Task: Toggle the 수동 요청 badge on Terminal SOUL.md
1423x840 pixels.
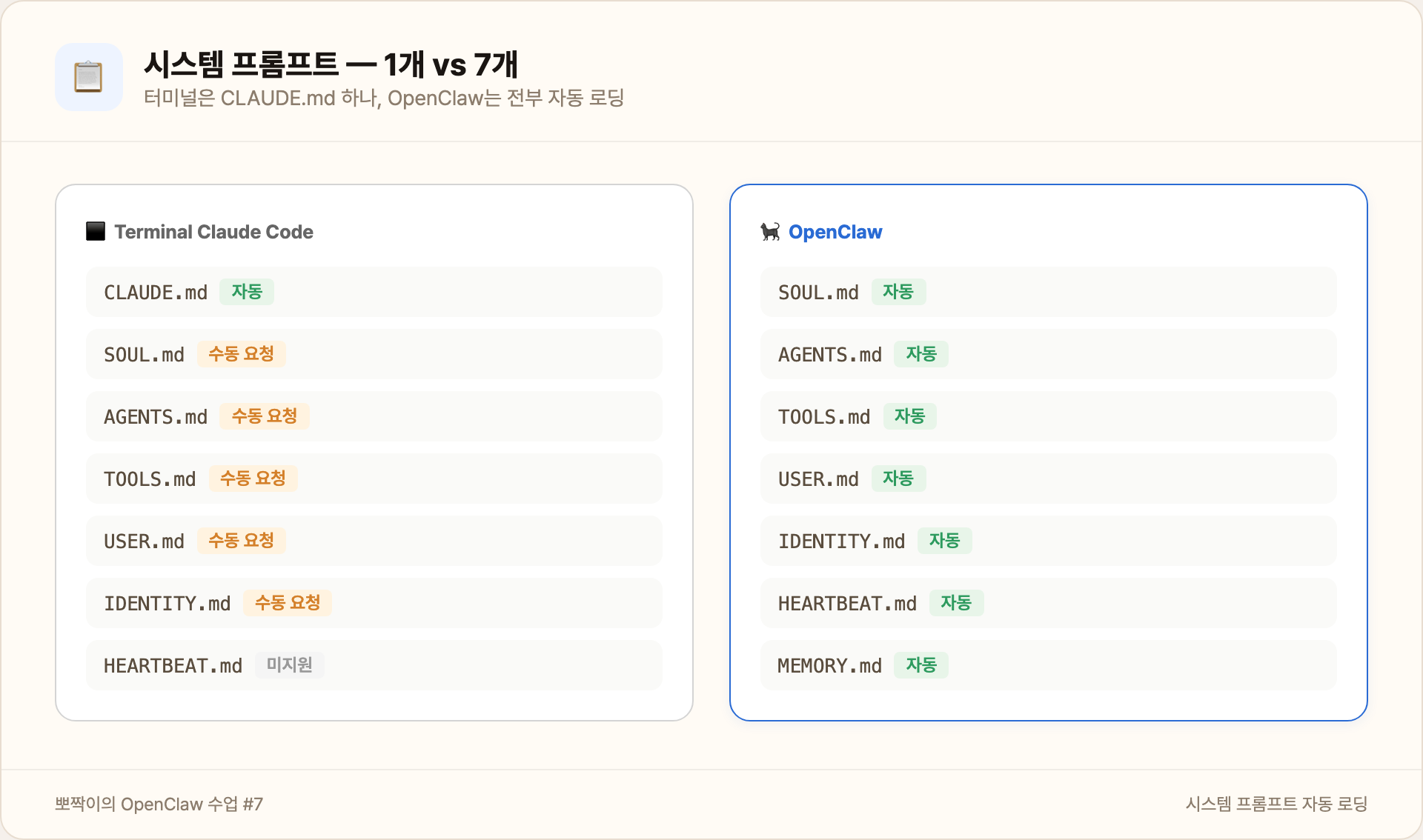Action: (241, 354)
